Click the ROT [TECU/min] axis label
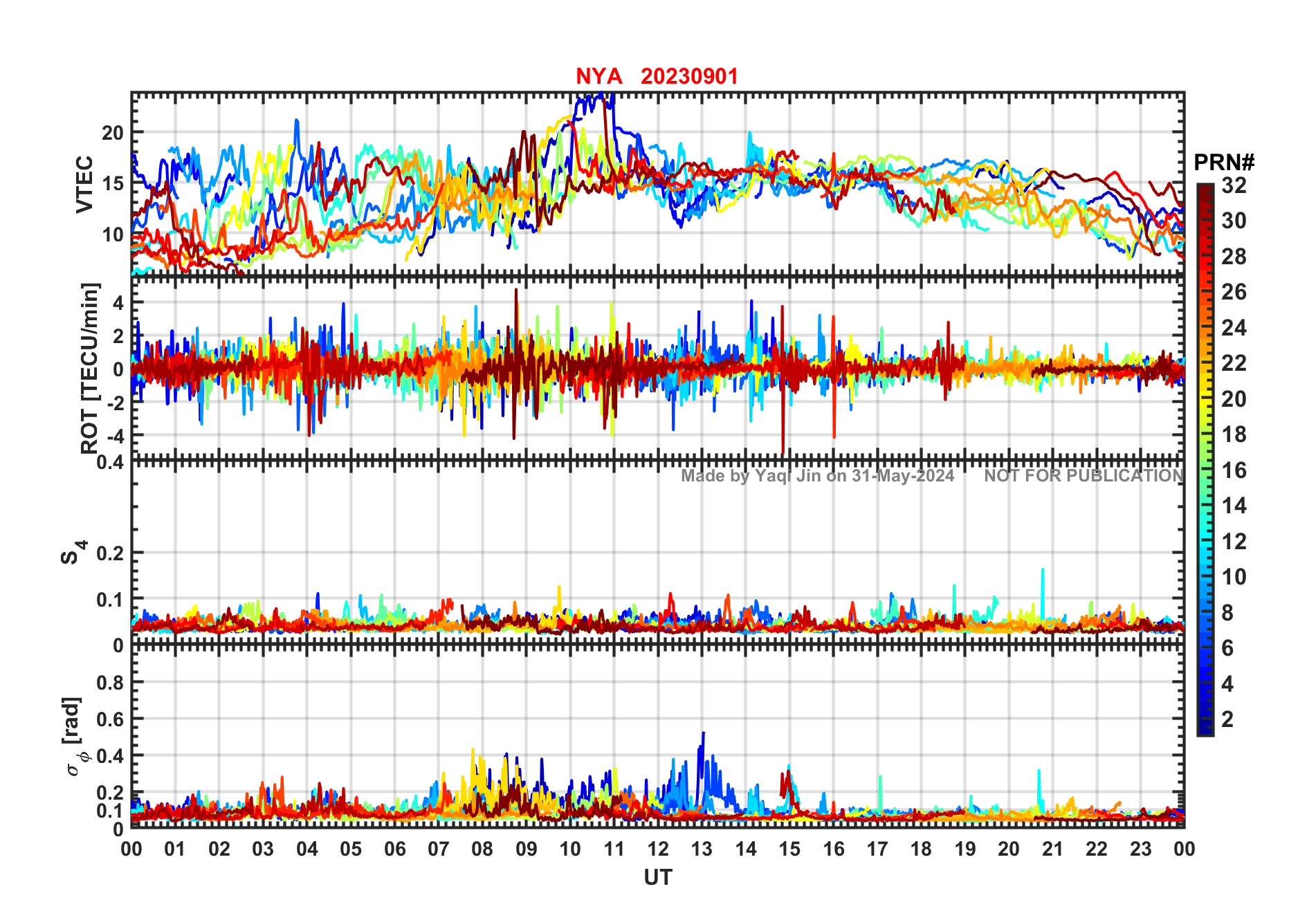The width and height of the screenshot is (1316, 920). coord(90,368)
